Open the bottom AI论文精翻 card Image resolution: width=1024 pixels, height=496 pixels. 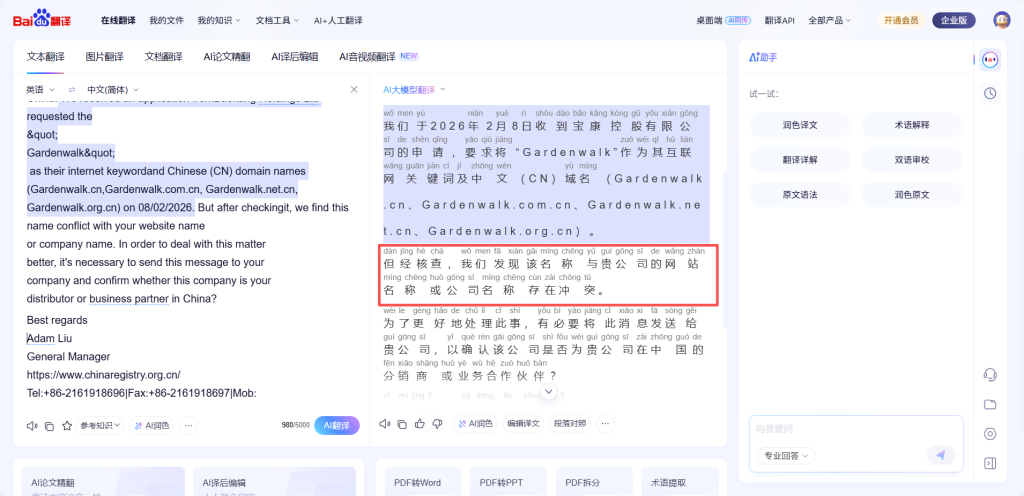click(x=103, y=481)
